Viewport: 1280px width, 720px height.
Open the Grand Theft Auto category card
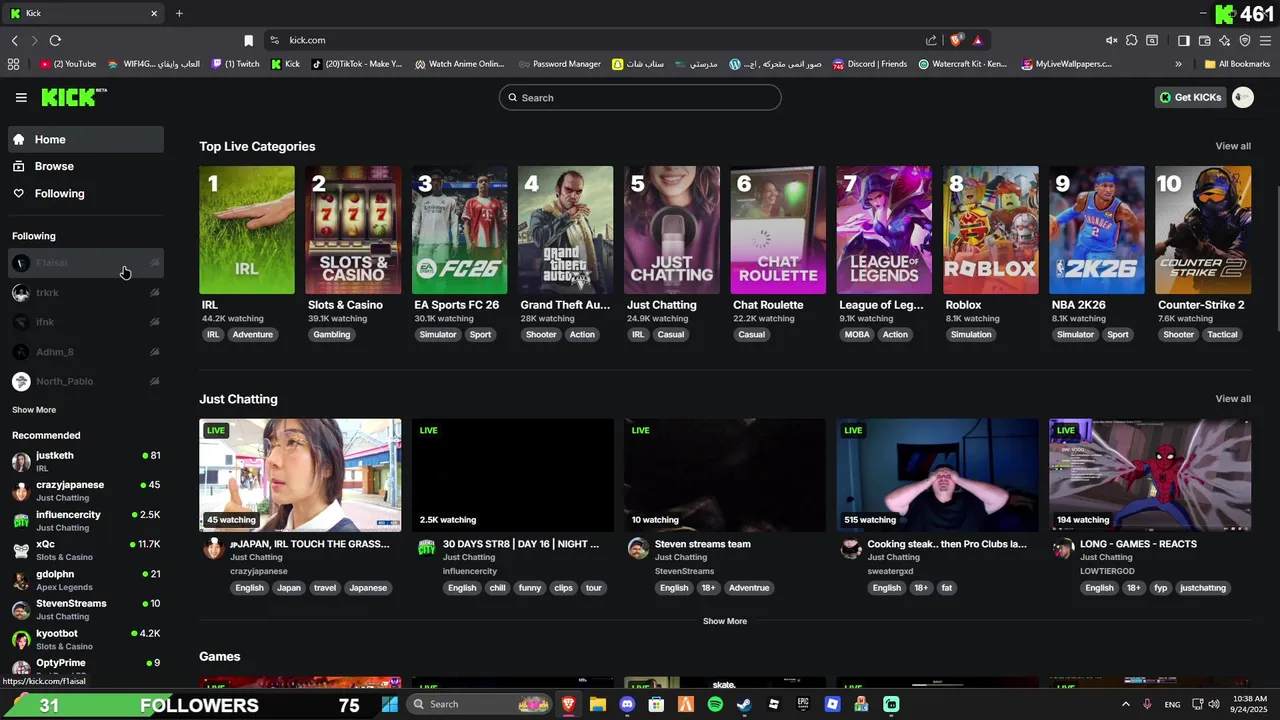(x=565, y=230)
